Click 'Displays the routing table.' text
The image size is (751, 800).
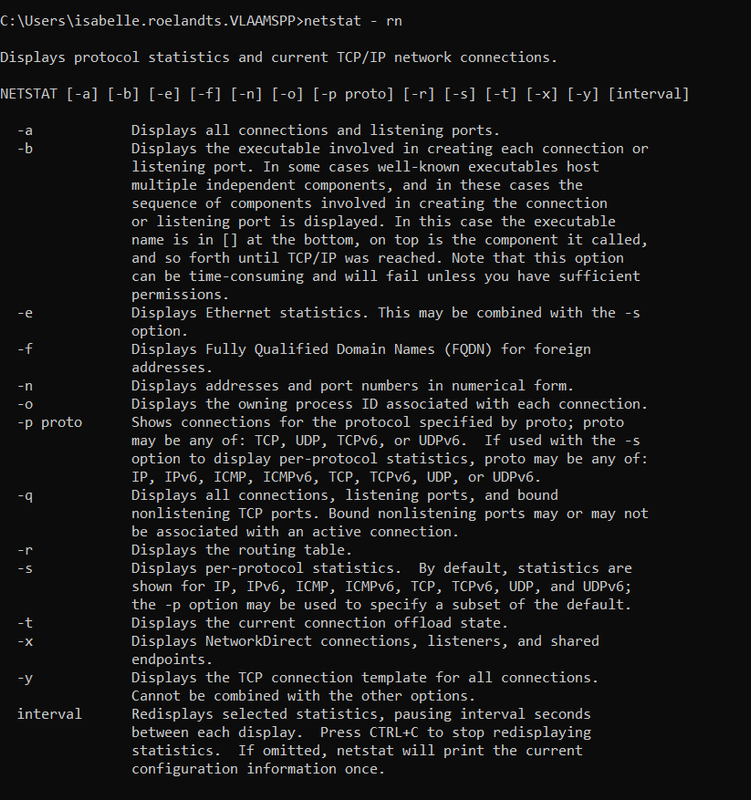click(242, 550)
